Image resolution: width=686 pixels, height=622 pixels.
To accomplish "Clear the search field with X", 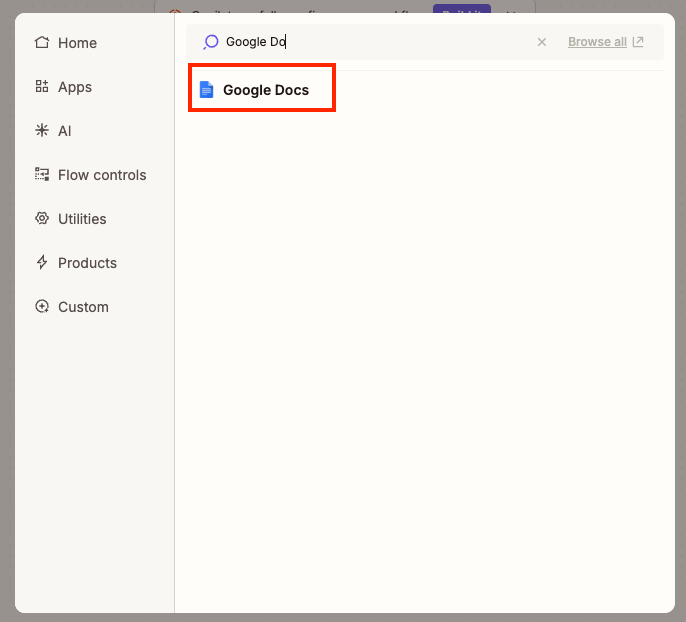I will click(542, 42).
